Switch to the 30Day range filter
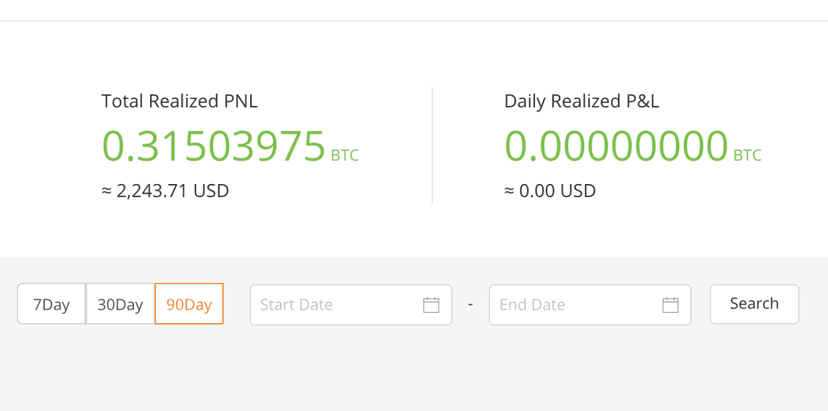The width and height of the screenshot is (828, 411). (120, 304)
